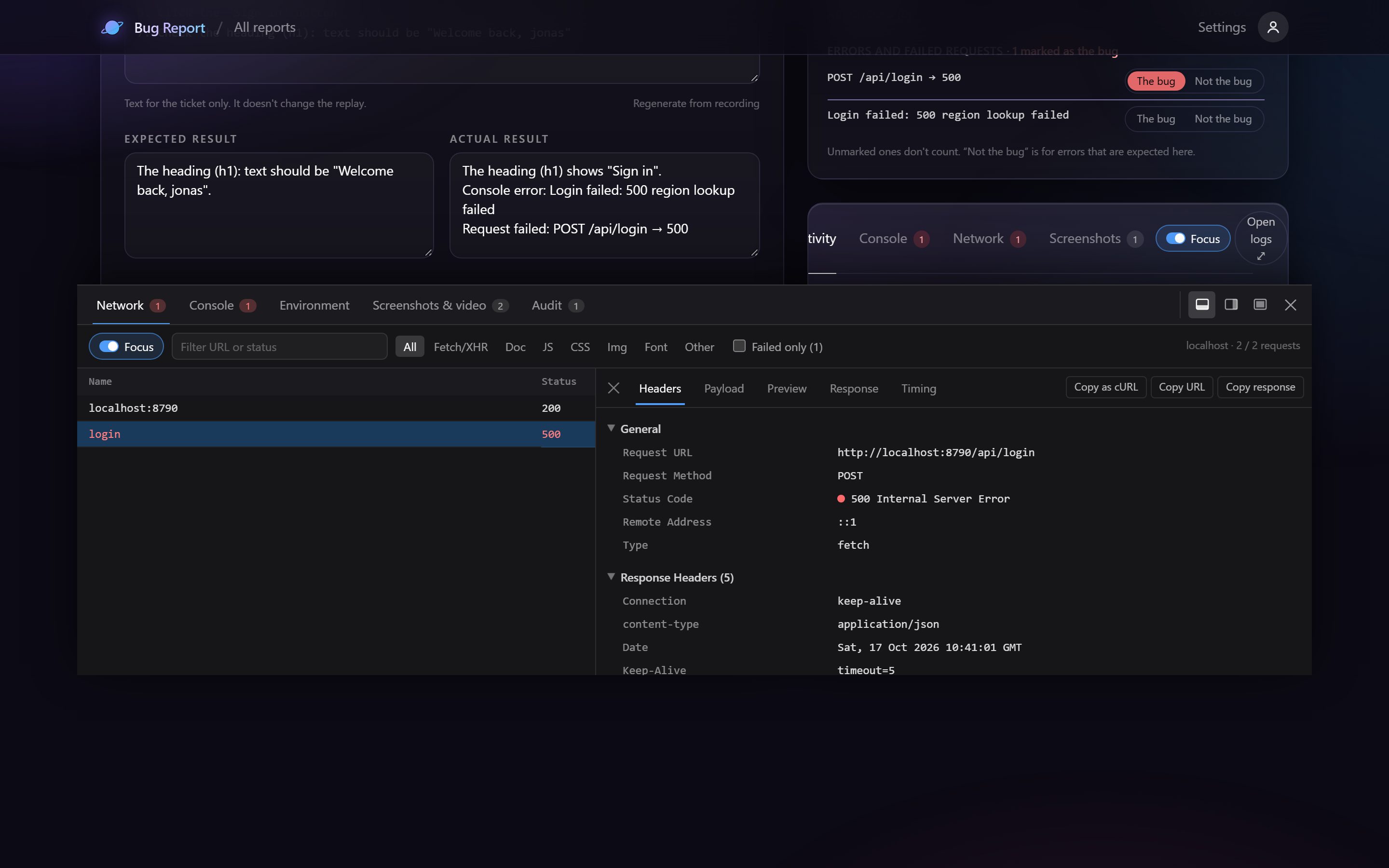Click the Filter URL or status field
This screenshot has width=1389, height=868.
pyautogui.click(x=280, y=346)
